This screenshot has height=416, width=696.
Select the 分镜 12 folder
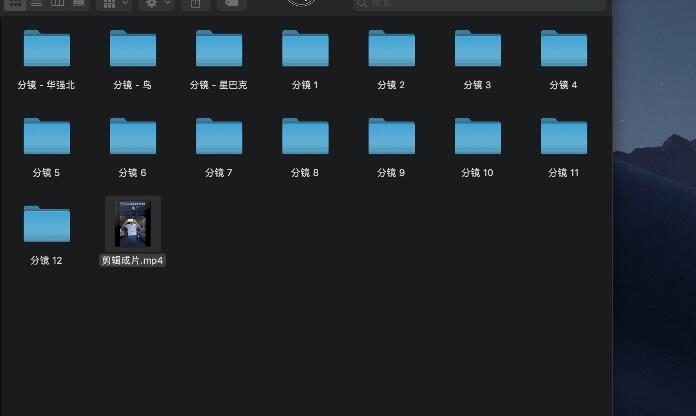click(47, 224)
